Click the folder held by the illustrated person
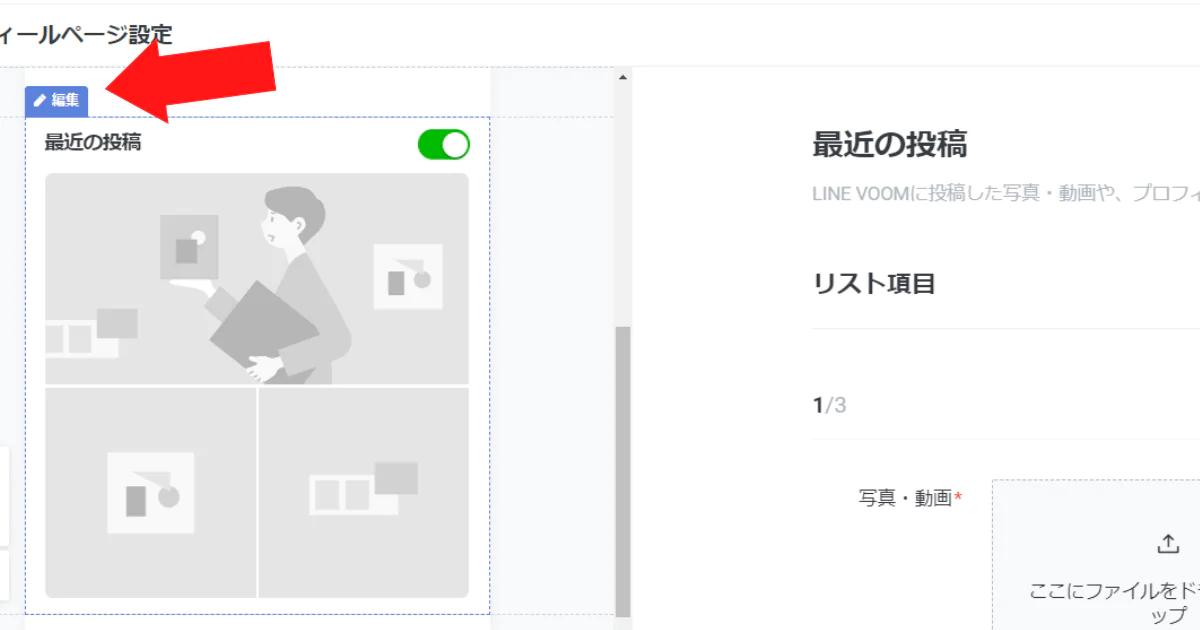This screenshot has height=630, width=1200. click(262, 326)
